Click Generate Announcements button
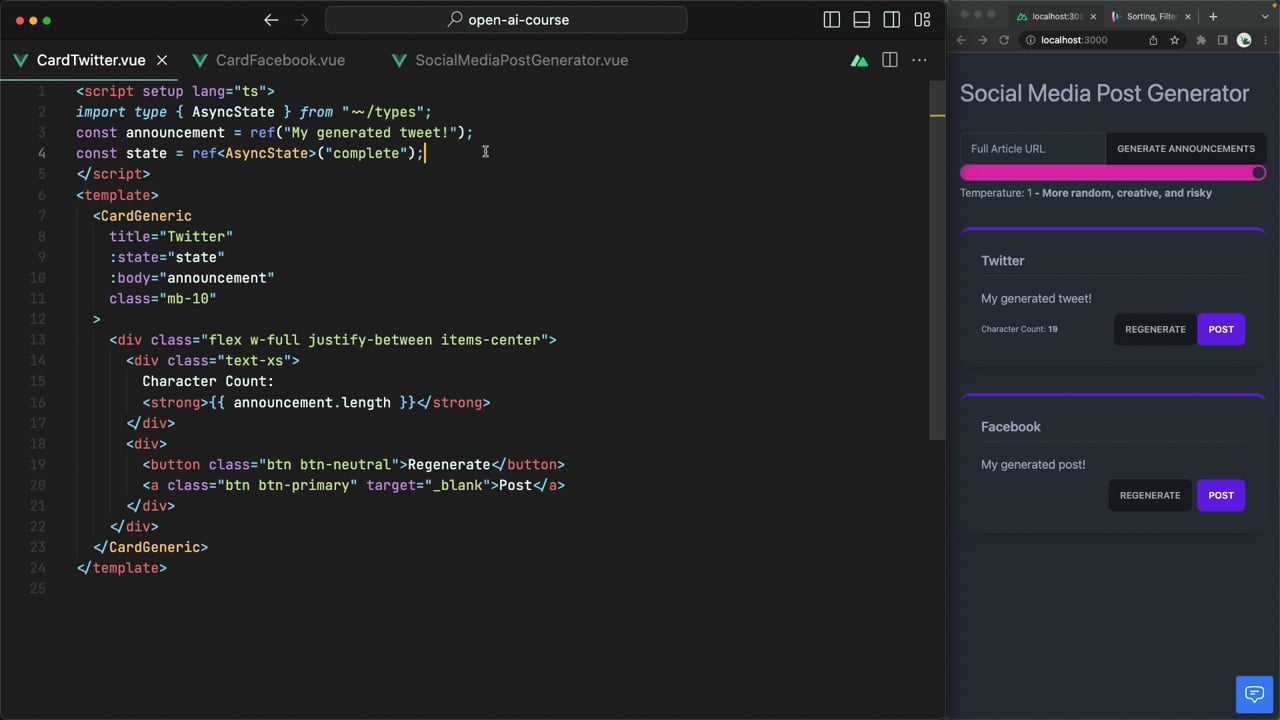This screenshot has width=1280, height=720. point(1185,148)
